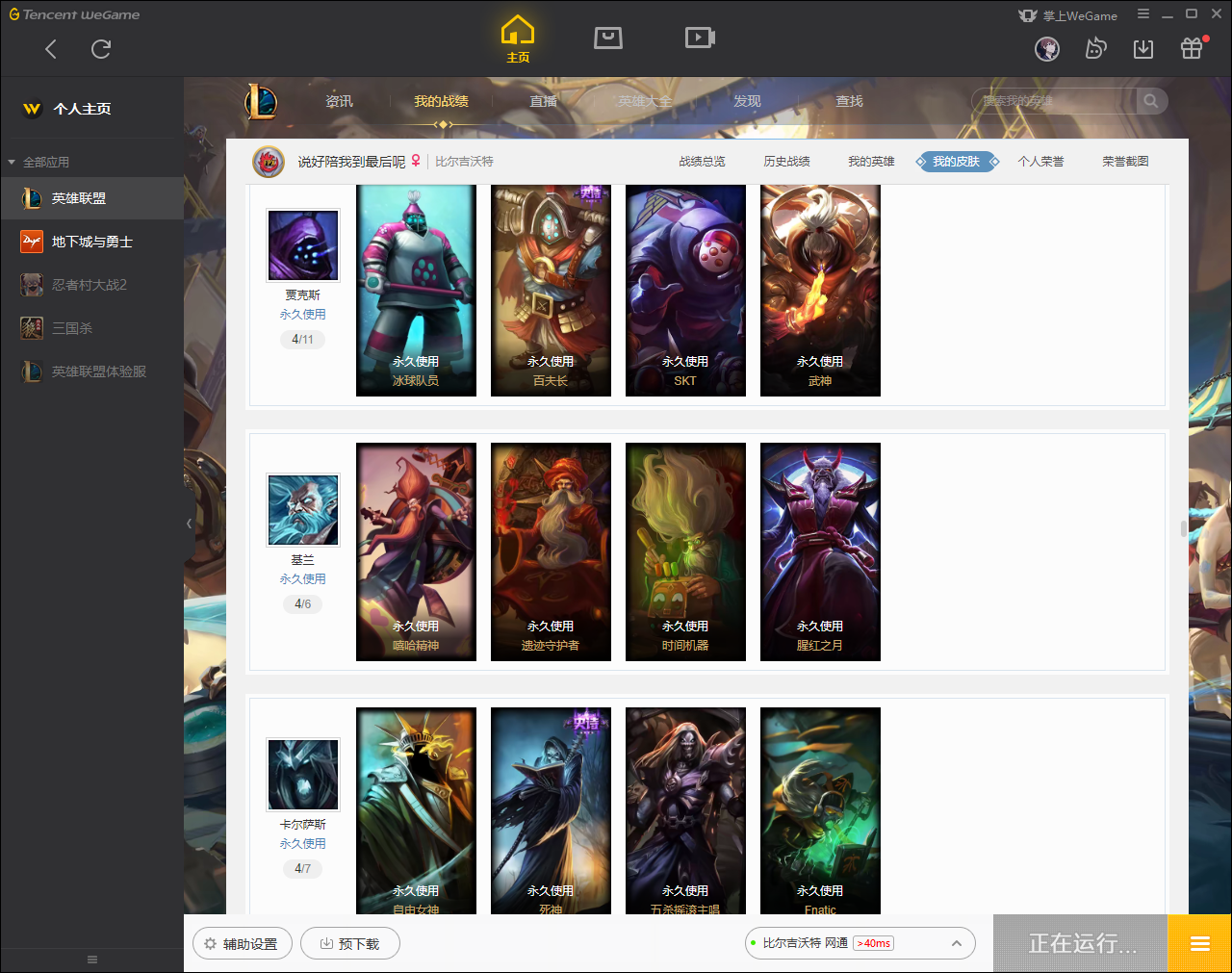Go back with the left arrow
The width and height of the screenshot is (1232, 973).
51,49
